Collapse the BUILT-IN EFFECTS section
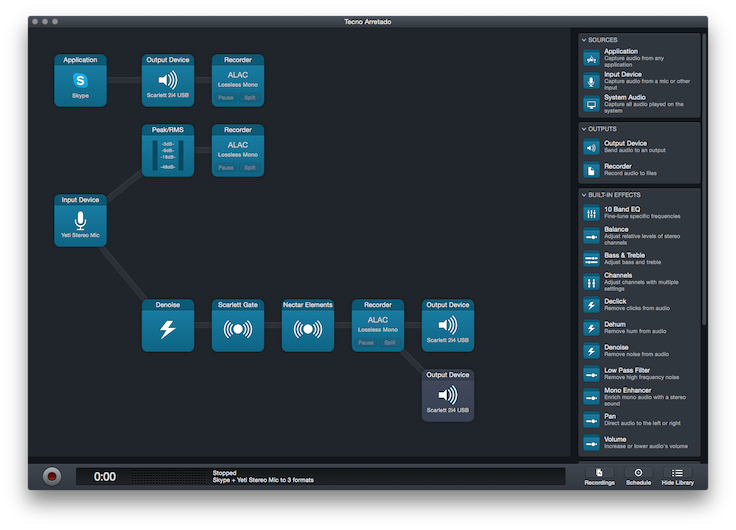Image resolution: width=736 pixels, height=530 pixels. (584, 195)
